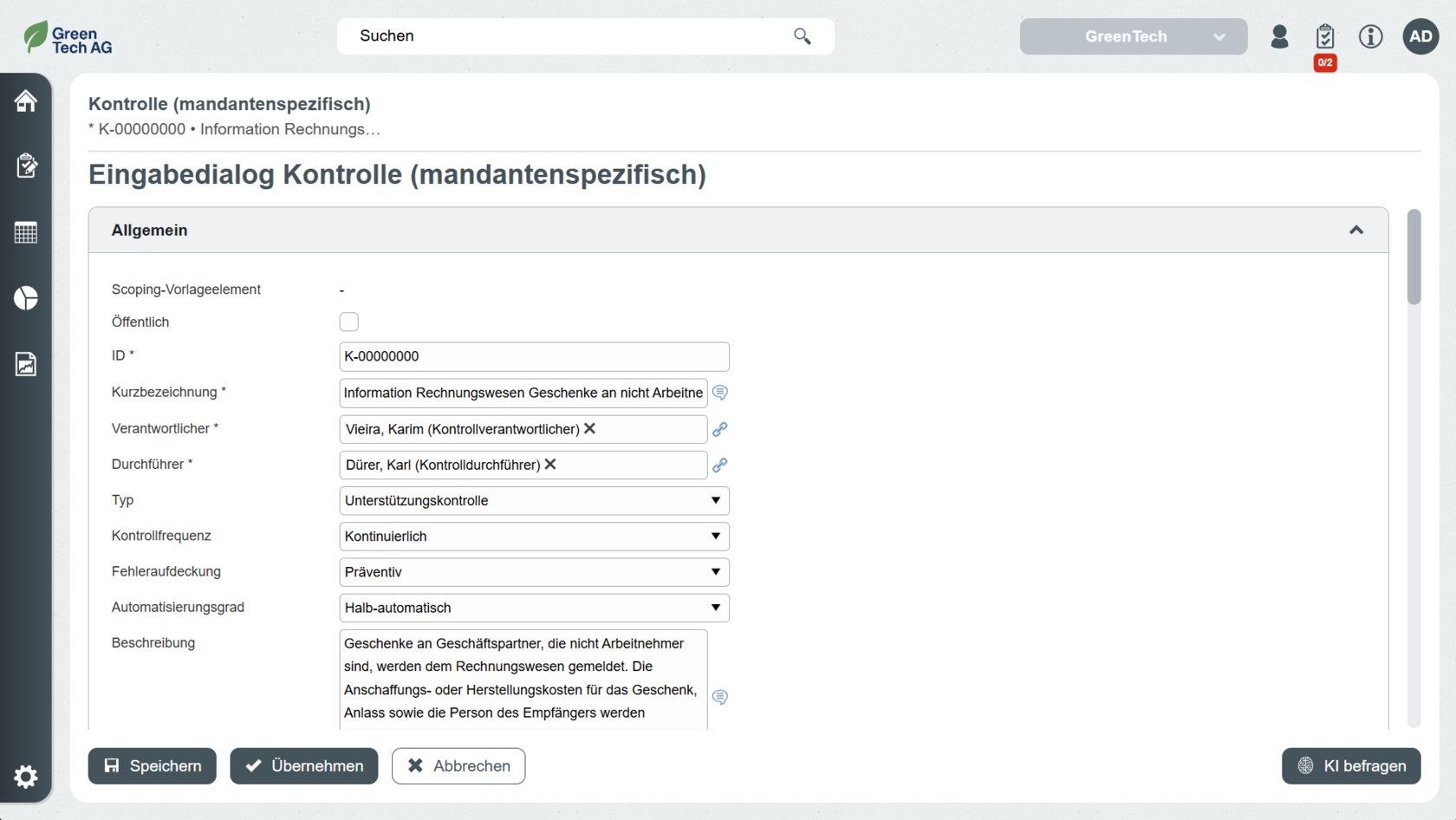Click the link icon next to Verantwortlicher
Viewport: 1456px width, 820px height.
tap(719, 429)
